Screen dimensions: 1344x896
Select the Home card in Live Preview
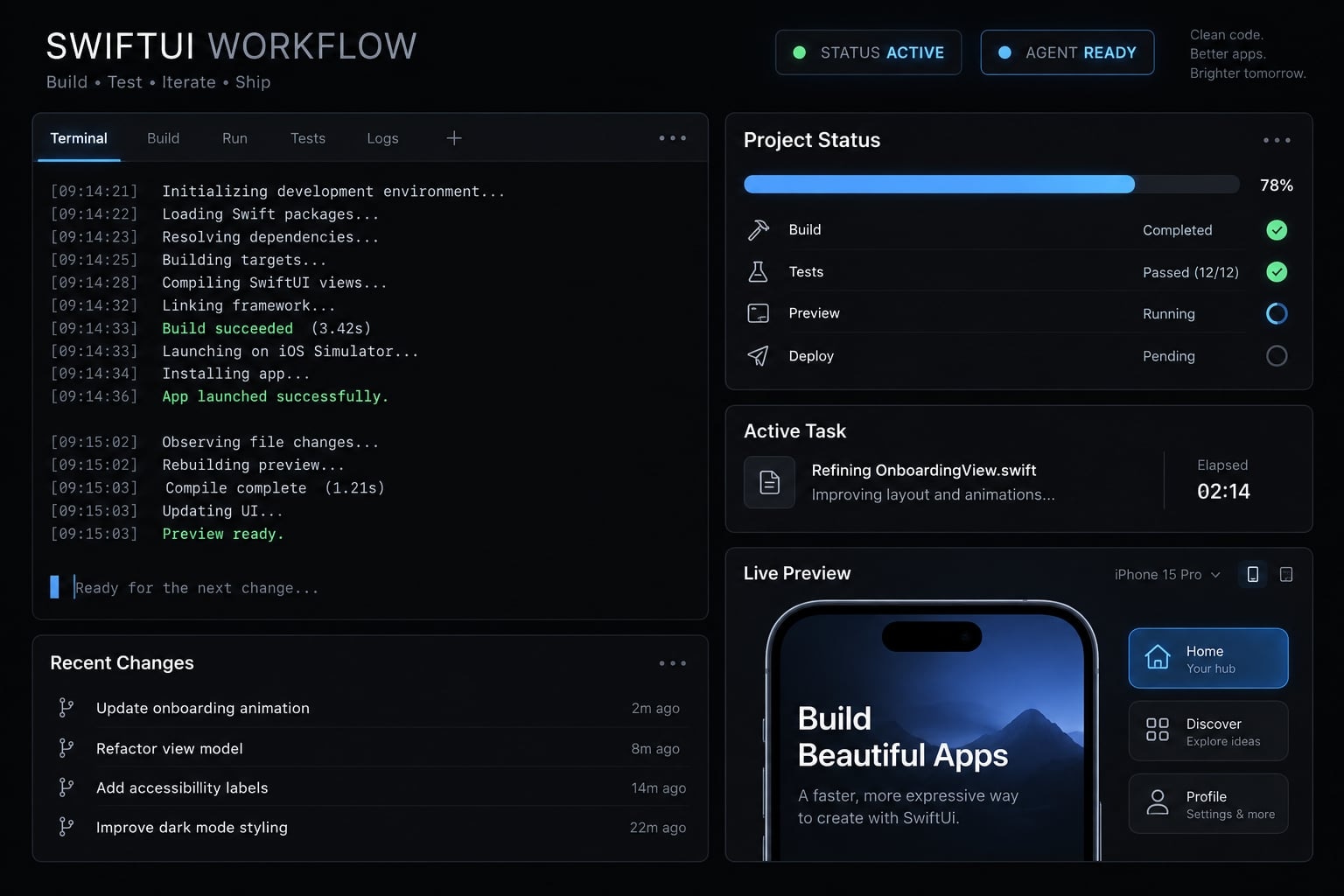1208,658
